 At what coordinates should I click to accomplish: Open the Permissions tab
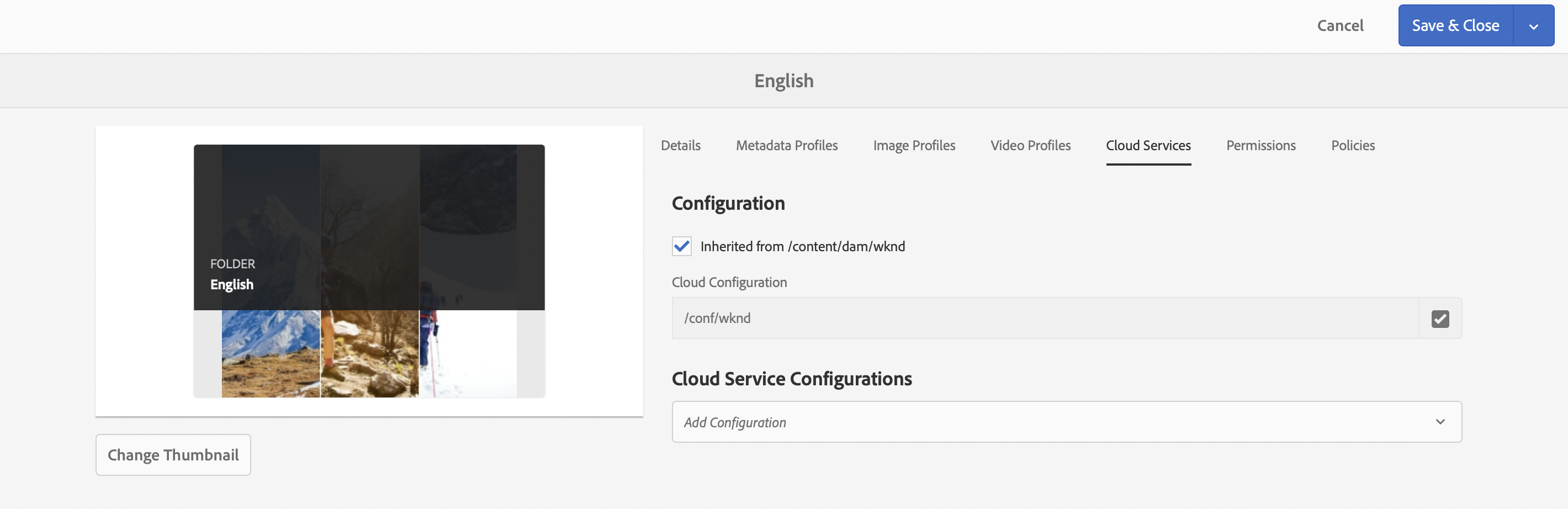click(1260, 146)
